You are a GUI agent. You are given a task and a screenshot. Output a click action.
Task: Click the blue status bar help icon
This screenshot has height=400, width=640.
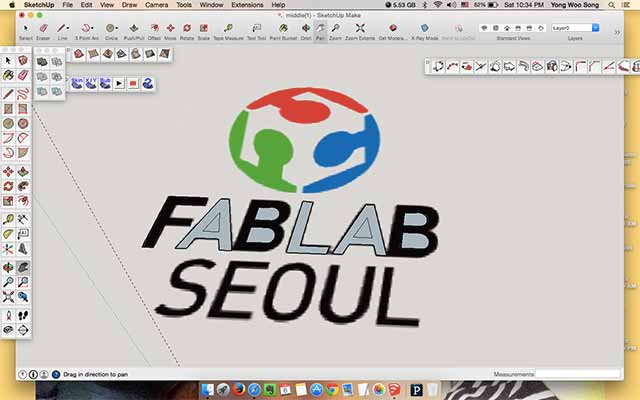click(56, 374)
